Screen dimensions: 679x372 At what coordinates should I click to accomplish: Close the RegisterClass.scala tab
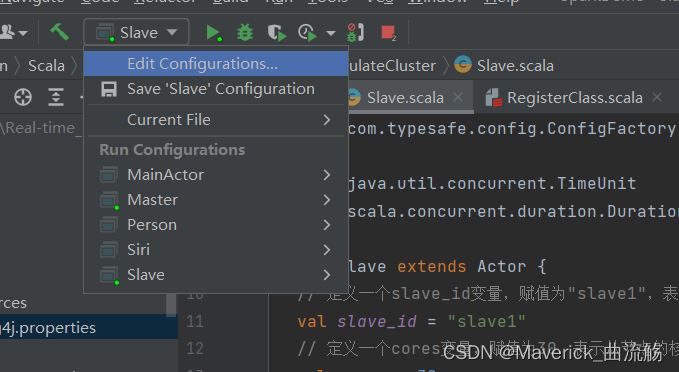[x=657, y=97]
